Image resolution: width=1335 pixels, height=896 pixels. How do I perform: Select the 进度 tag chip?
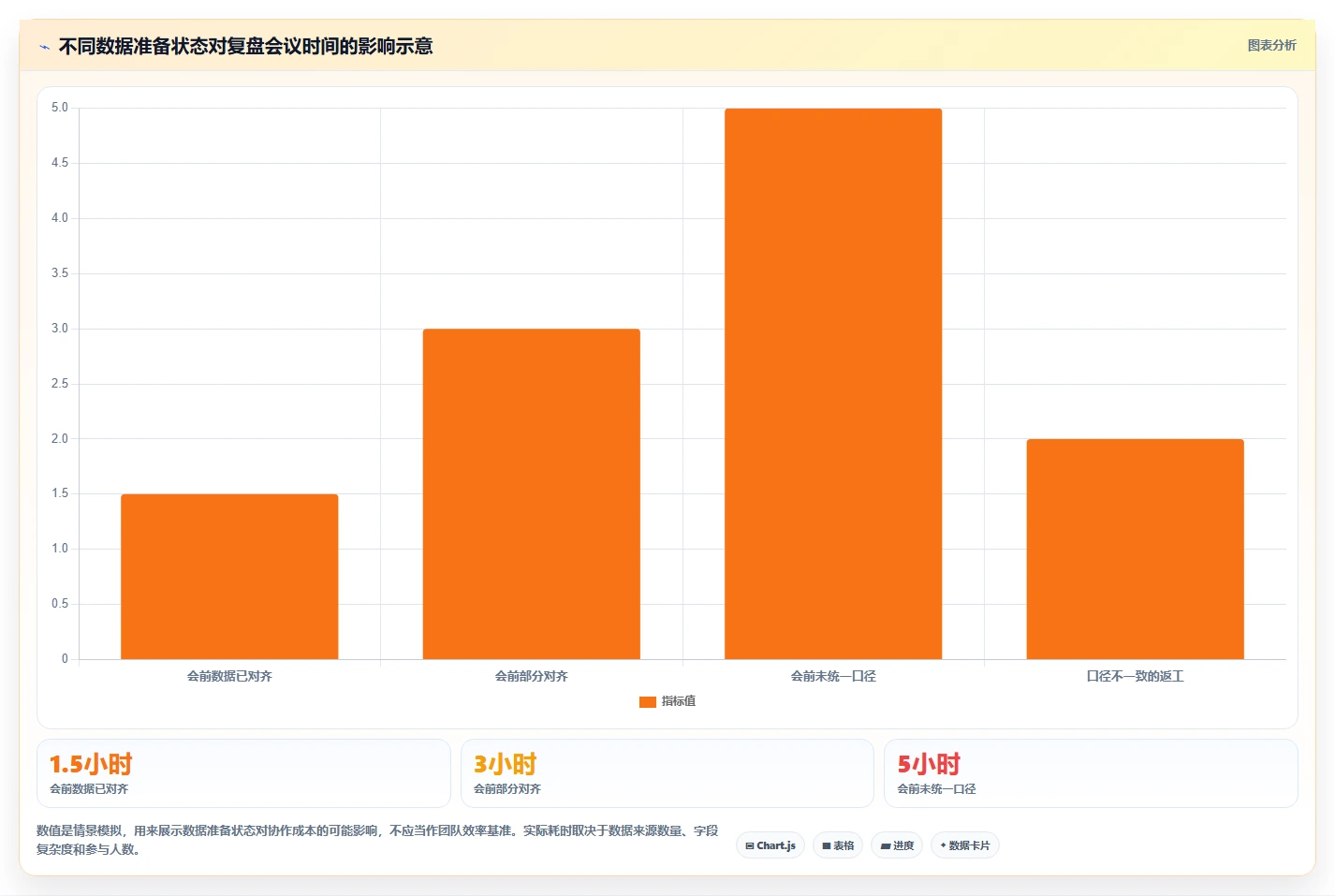[x=897, y=845]
